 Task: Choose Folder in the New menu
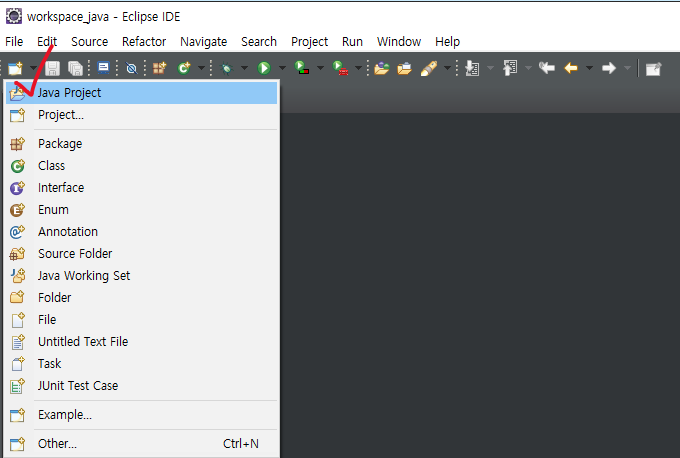[141, 298]
